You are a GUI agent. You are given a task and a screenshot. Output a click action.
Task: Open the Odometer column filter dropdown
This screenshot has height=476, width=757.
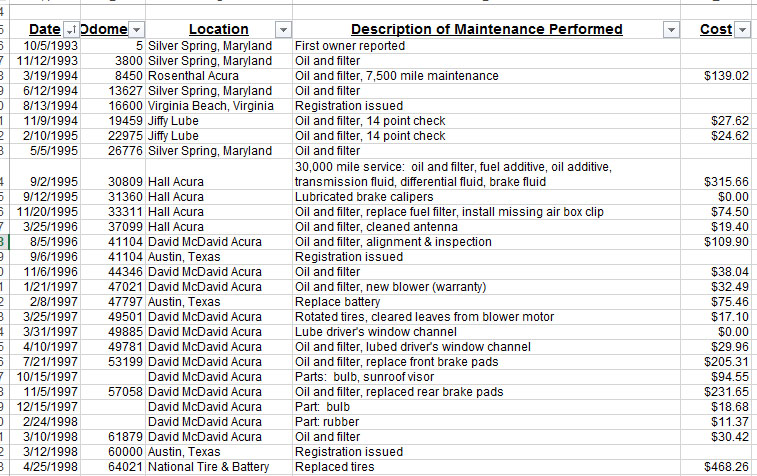[x=137, y=30]
